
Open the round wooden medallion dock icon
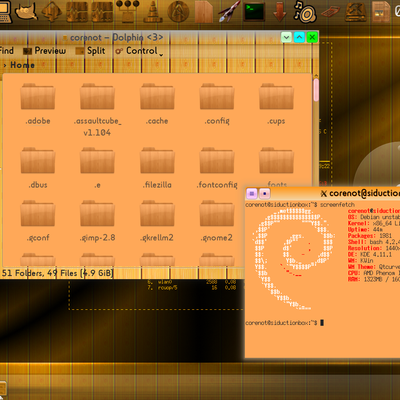click(178, 12)
